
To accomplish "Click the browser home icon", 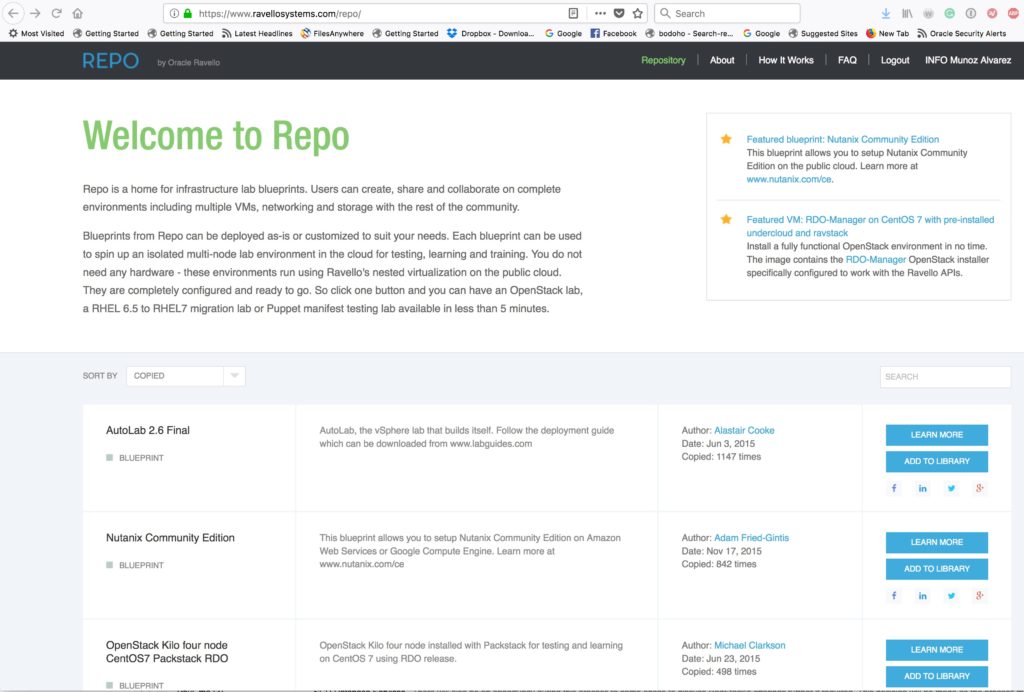I will (77, 13).
